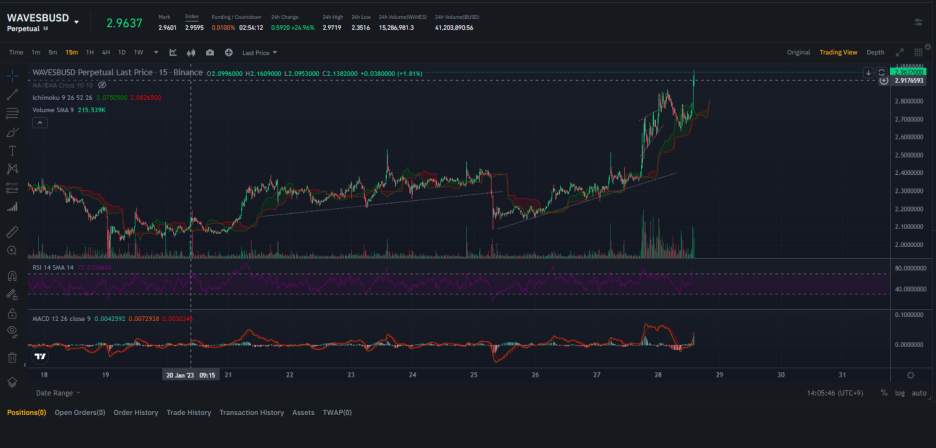Toggle auto scale mode
Screen dimensions: 936x448
tap(919, 393)
